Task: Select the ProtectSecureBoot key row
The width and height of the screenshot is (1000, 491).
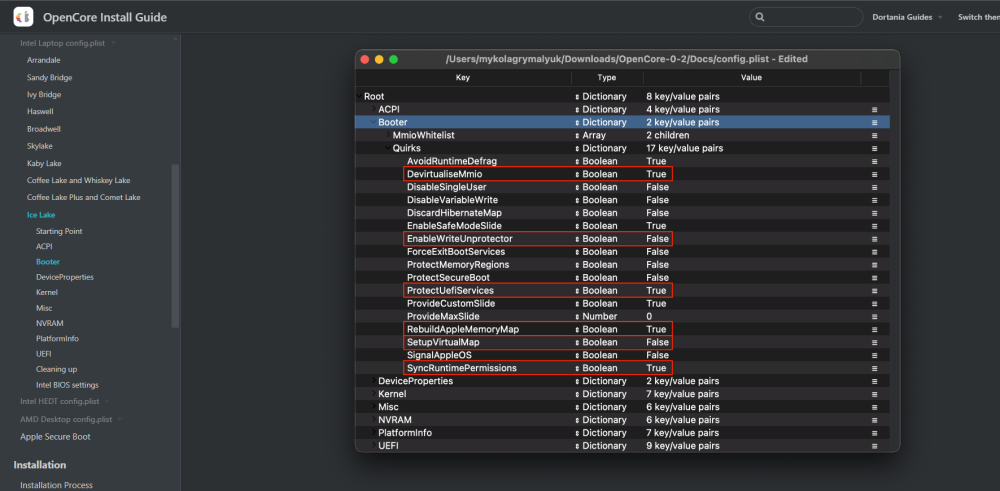Action: [448, 277]
